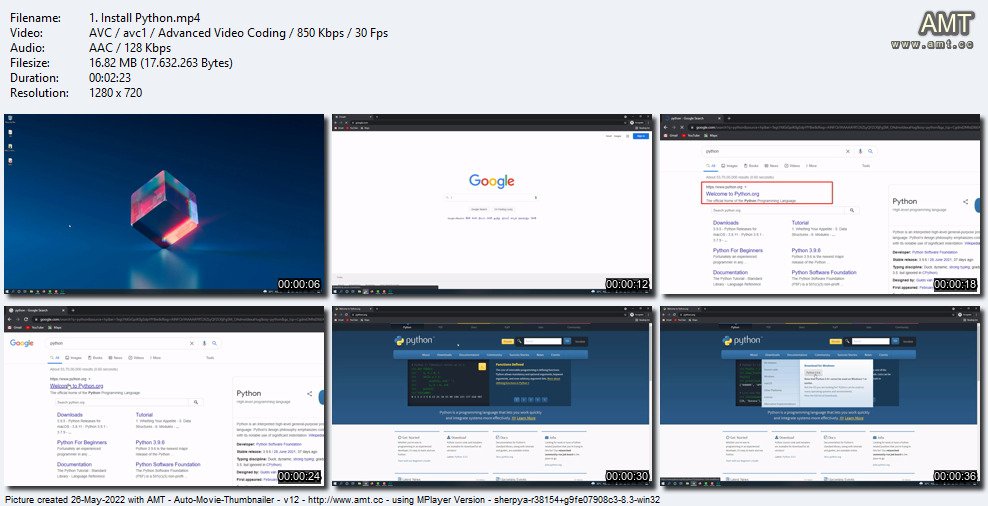Screen dimensions: 988x506
Task: Click the yellow launch shell icon in the 00:00:30 frame
Action: click(x=482, y=366)
